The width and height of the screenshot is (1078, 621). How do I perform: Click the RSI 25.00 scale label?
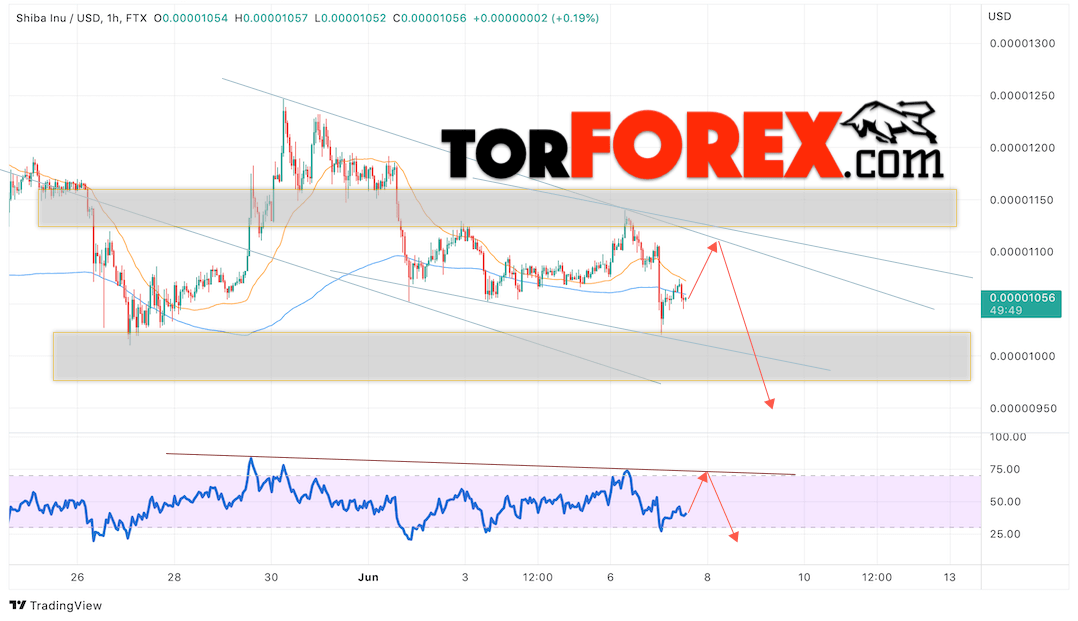1005,534
